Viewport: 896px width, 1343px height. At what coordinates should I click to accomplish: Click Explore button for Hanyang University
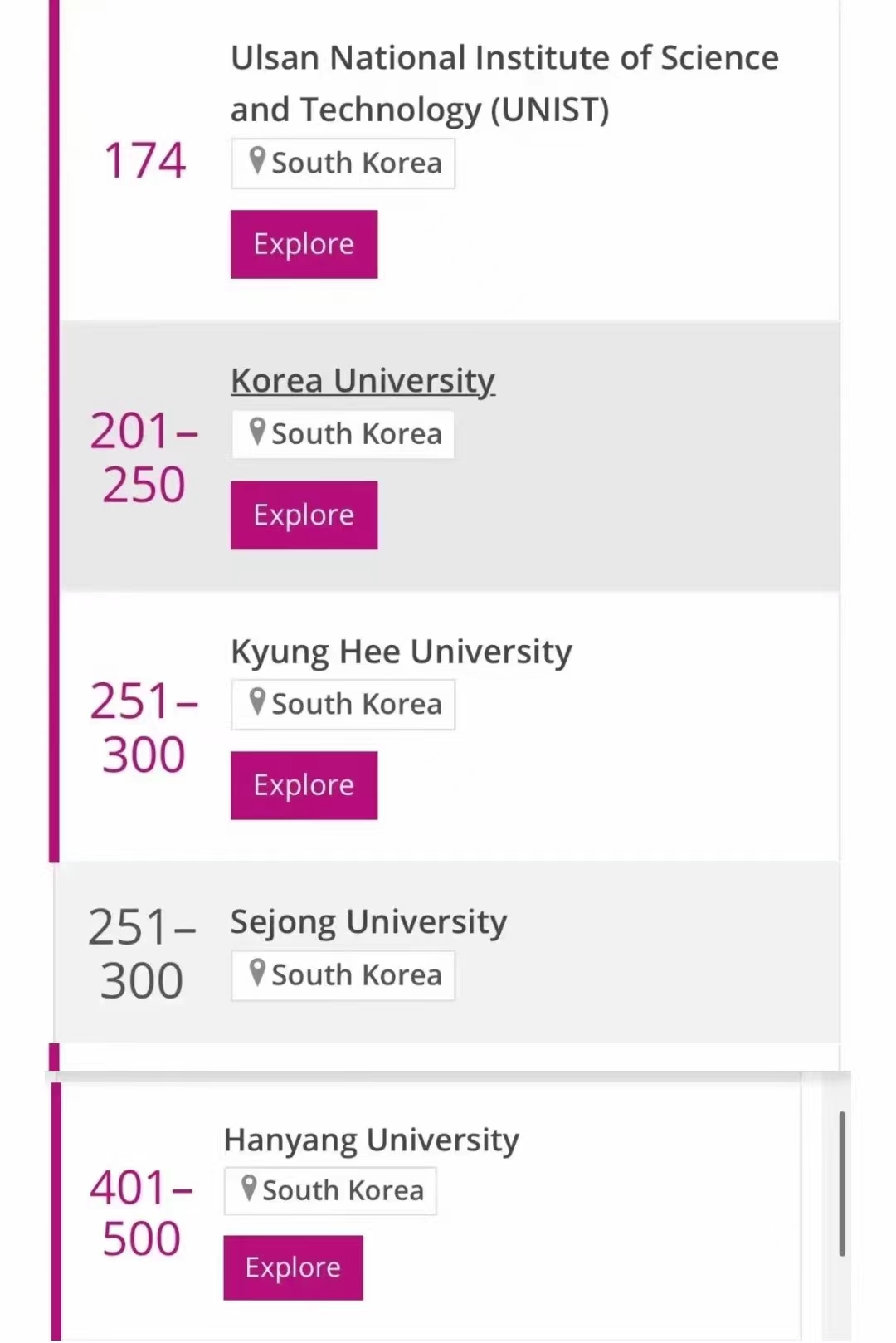point(293,1267)
